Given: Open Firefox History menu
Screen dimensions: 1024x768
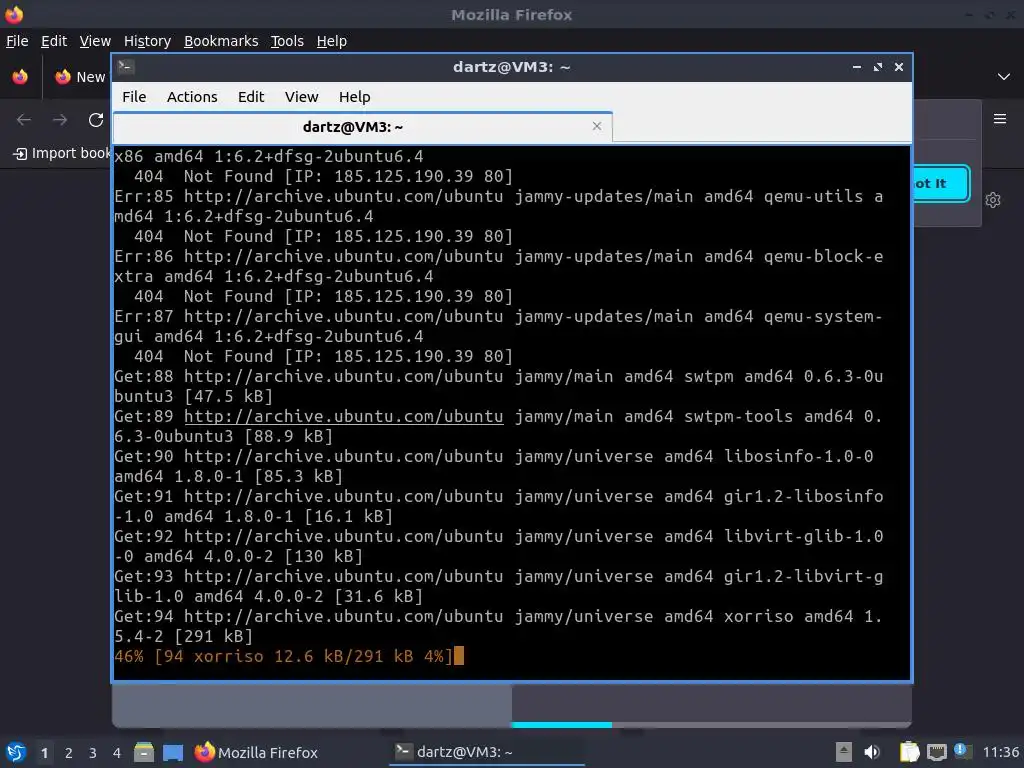Looking at the screenshot, I should pyautogui.click(x=147, y=41).
